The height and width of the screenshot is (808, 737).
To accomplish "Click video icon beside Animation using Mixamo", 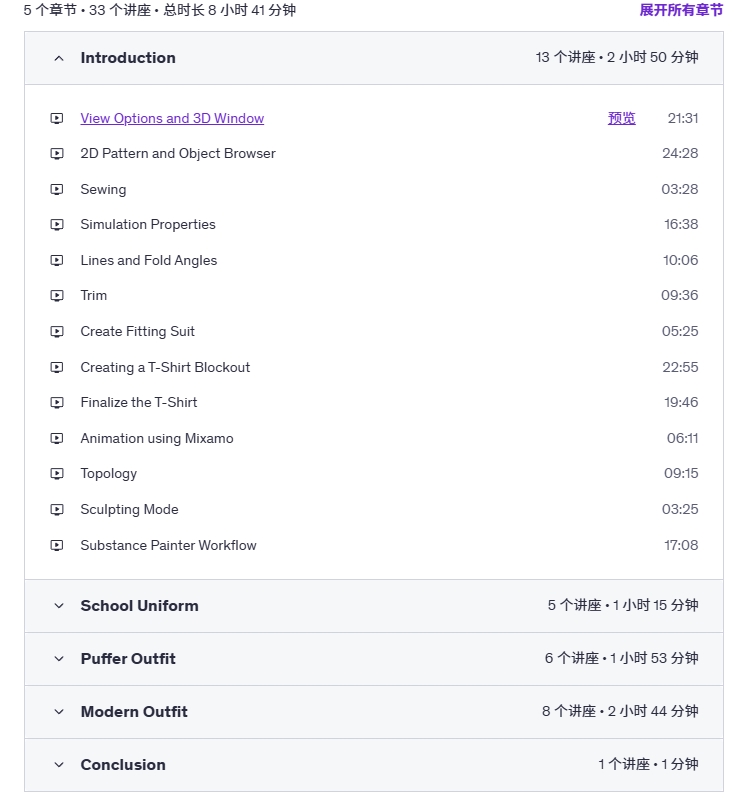I will pos(57,439).
